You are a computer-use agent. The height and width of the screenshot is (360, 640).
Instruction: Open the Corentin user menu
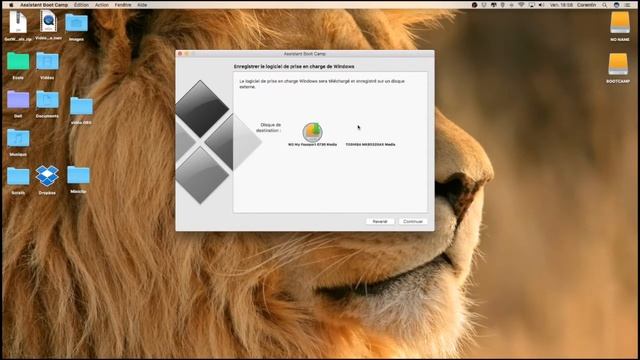(587, 5)
